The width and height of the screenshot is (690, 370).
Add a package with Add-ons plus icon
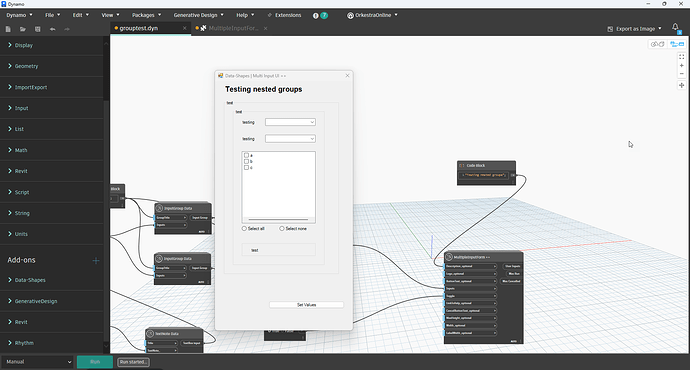tap(96, 260)
